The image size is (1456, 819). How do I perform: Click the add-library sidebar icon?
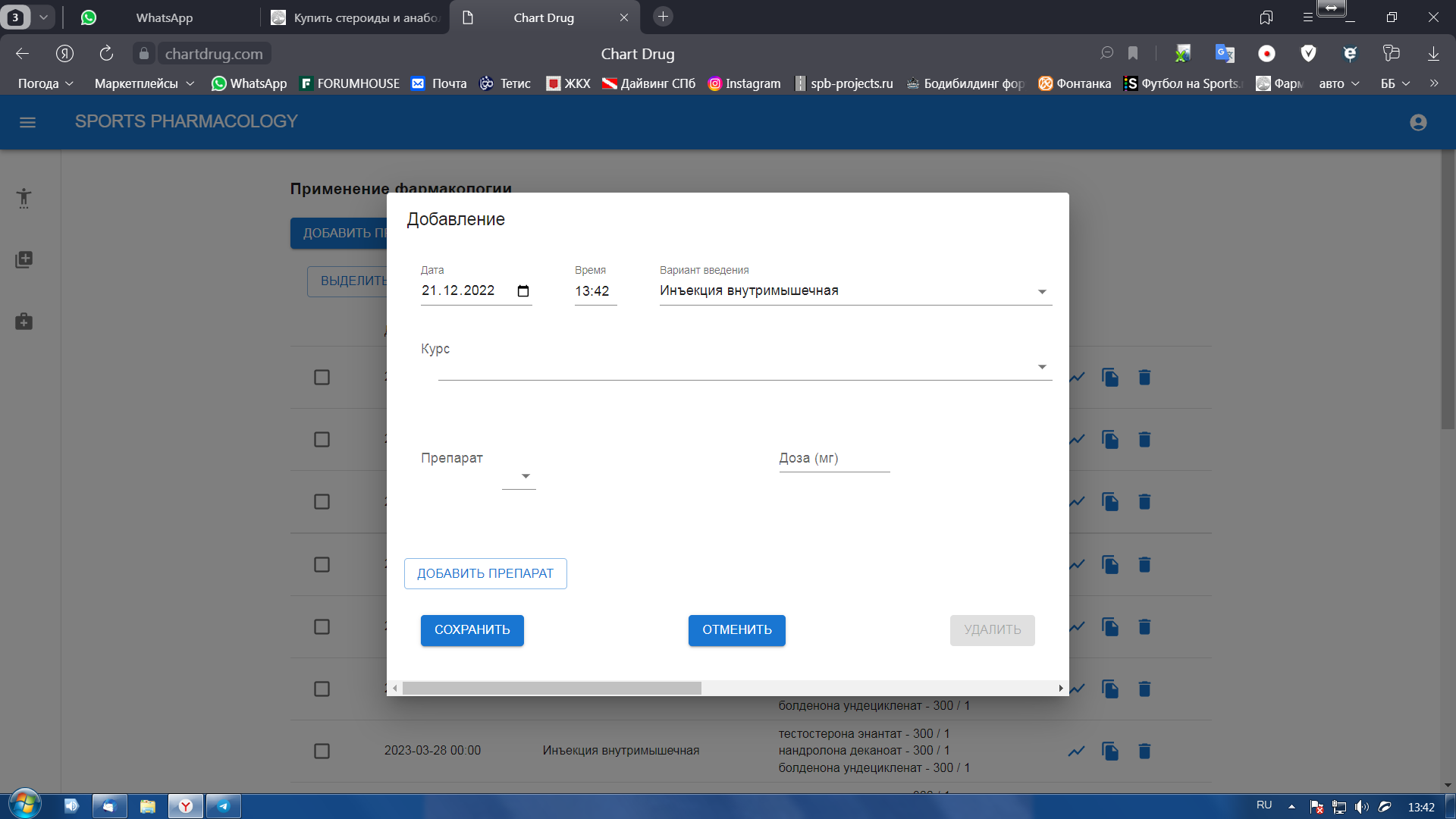tap(24, 259)
